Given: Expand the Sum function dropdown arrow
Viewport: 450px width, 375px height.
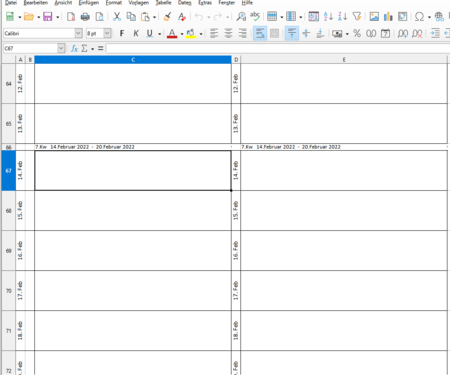Looking at the screenshot, I should pos(92,49).
